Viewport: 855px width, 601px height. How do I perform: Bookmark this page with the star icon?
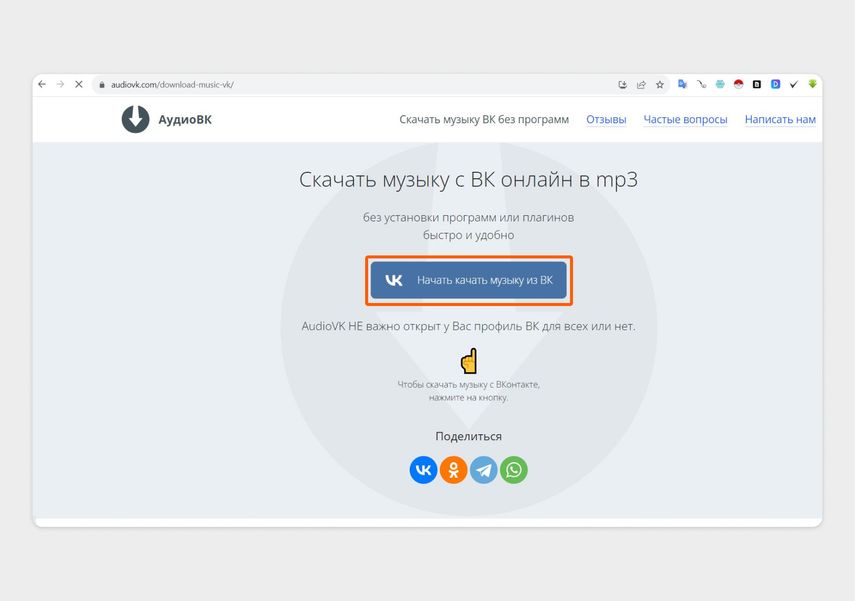click(660, 85)
